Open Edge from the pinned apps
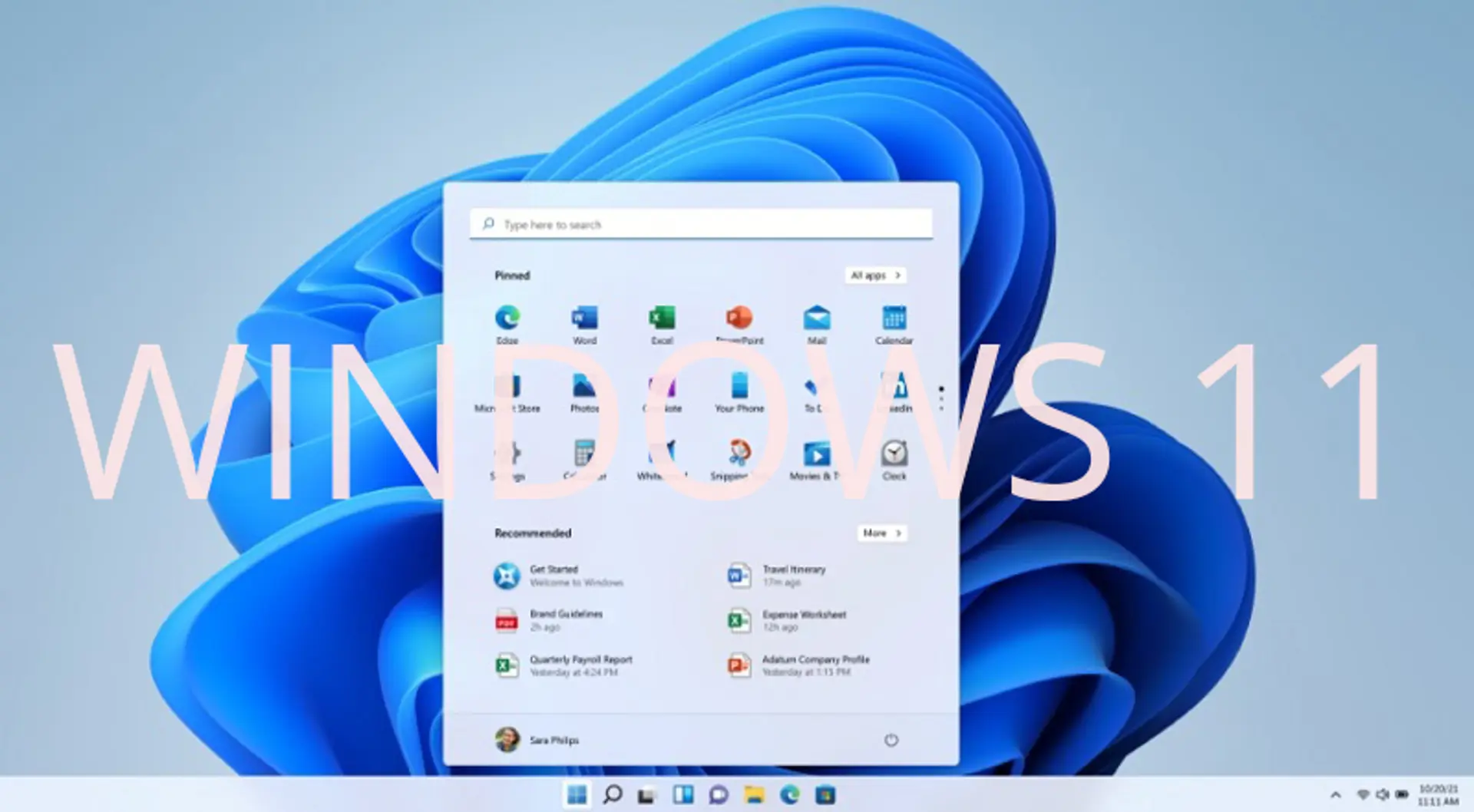This screenshot has height=812, width=1474. click(x=507, y=325)
